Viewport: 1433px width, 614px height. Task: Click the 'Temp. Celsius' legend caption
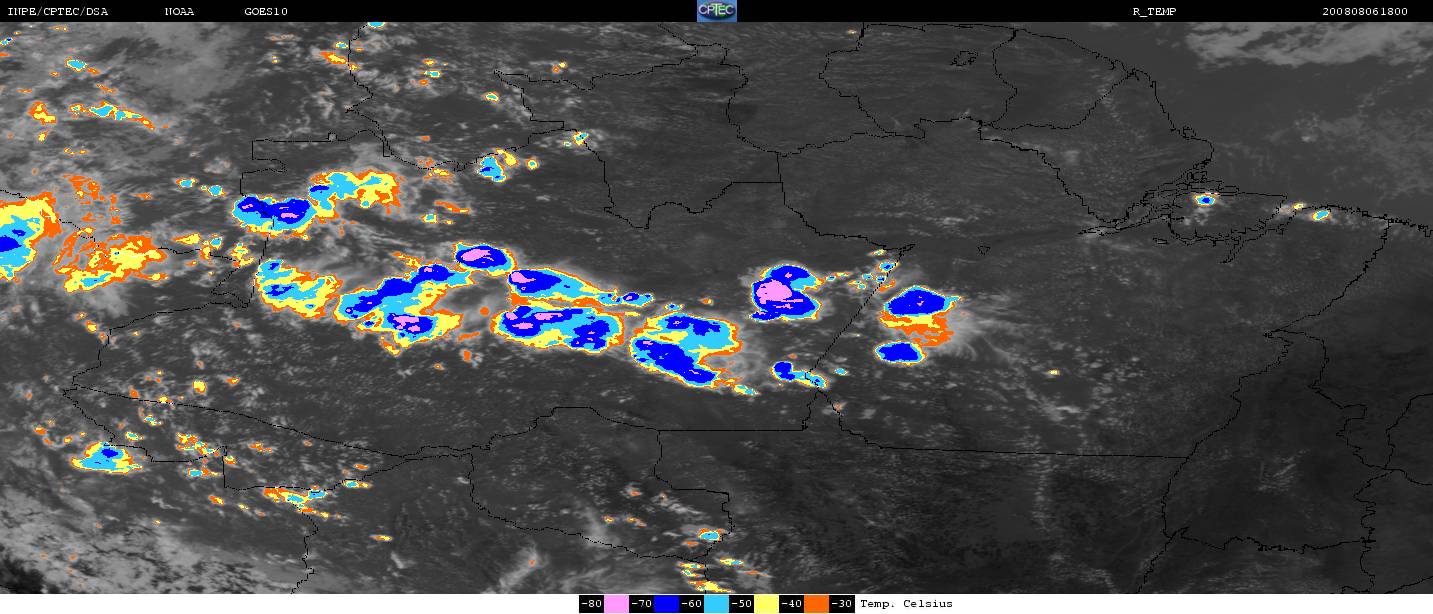pyautogui.click(x=906, y=604)
